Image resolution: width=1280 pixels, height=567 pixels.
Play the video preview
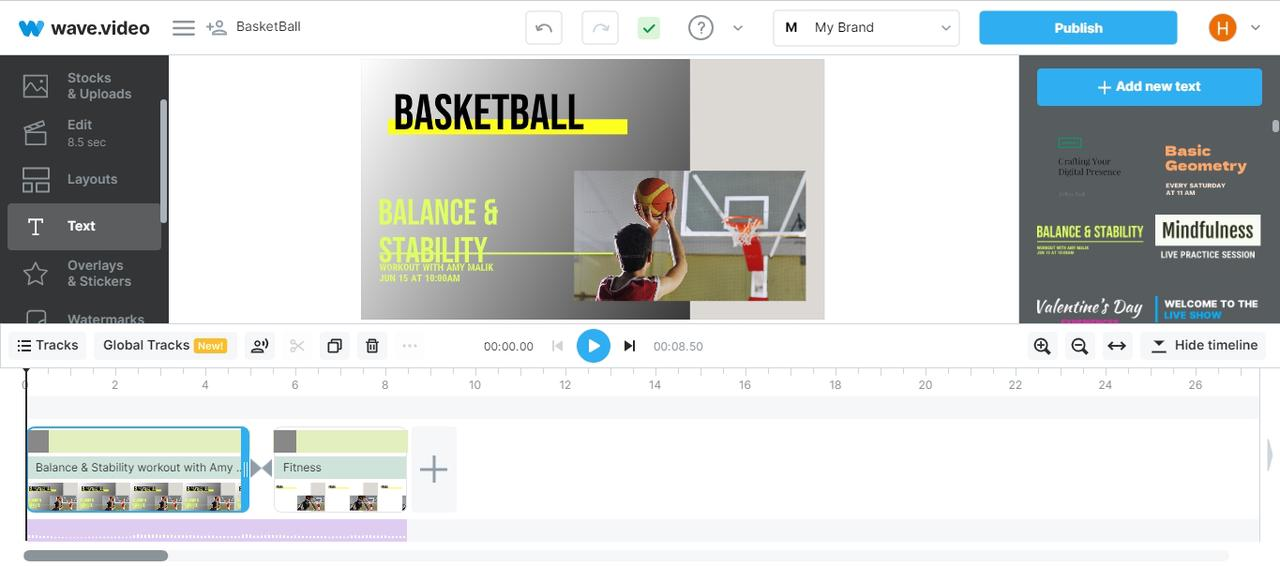click(593, 346)
